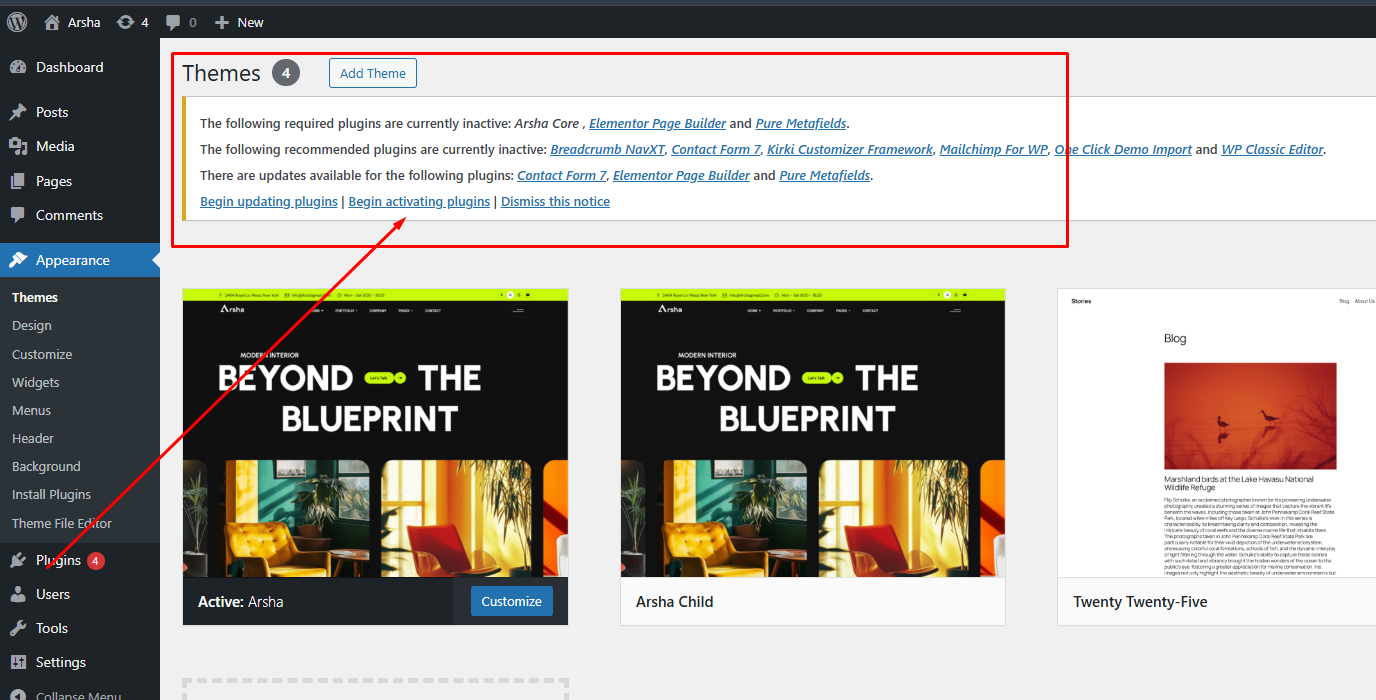
Task: Open One Click Demo Import link
Action: pyautogui.click(x=1123, y=149)
